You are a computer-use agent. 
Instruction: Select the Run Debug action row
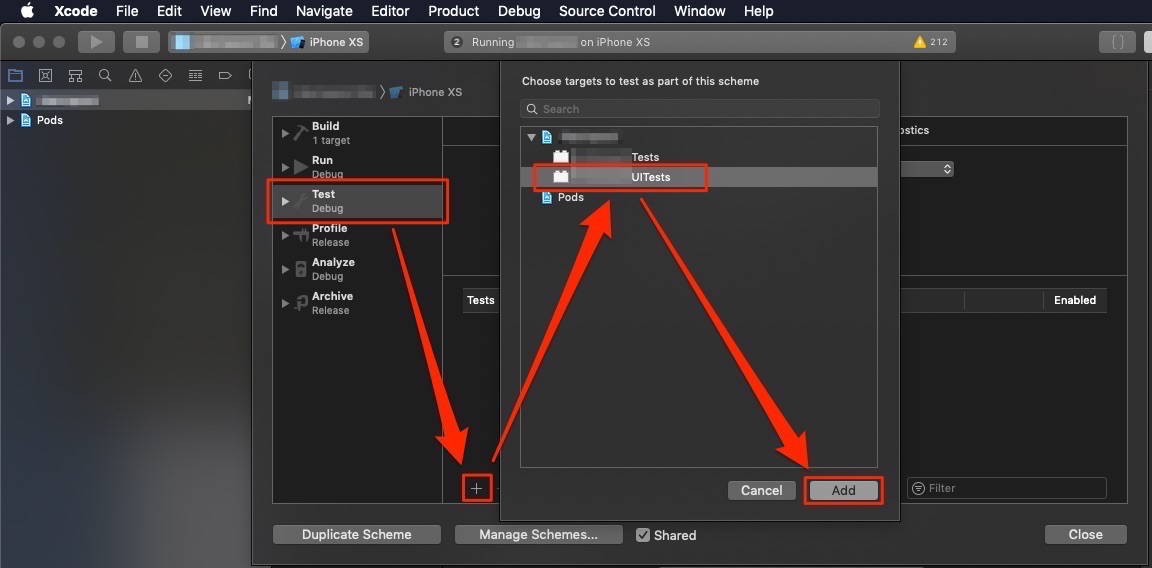click(x=357, y=167)
